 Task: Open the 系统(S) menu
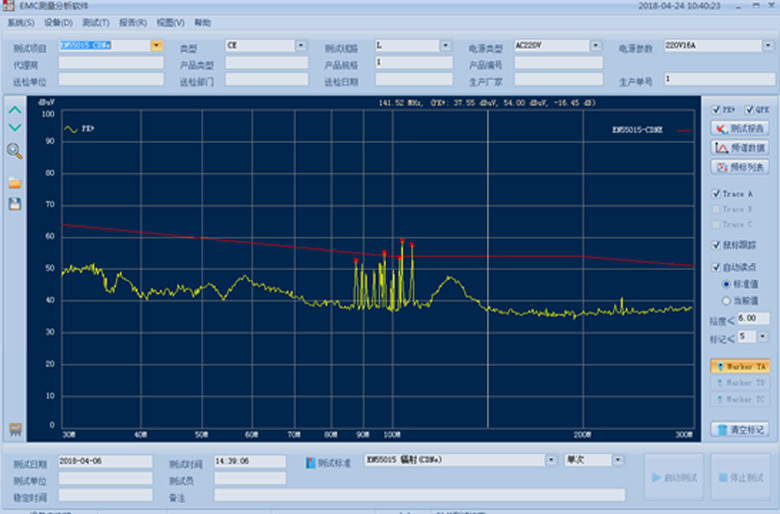pyautogui.click(x=21, y=22)
